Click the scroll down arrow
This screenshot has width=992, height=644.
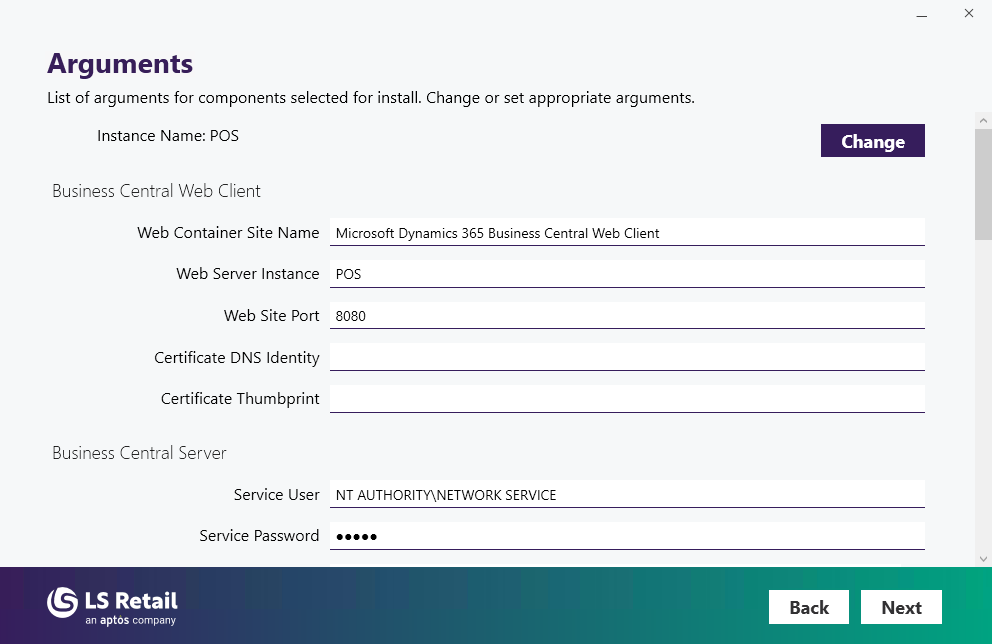click(983, 558)
